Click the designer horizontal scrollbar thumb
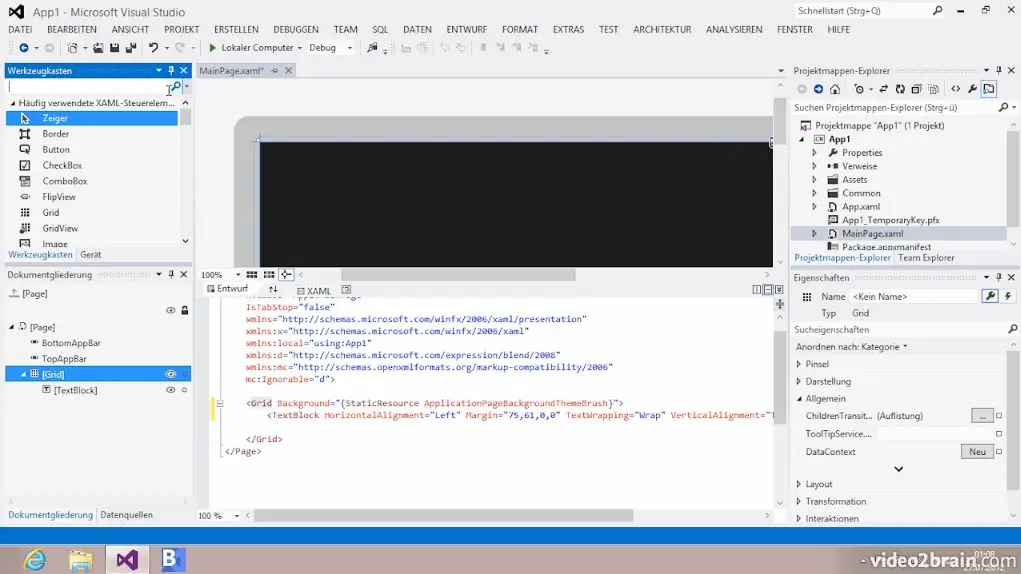 click(458, 275)
